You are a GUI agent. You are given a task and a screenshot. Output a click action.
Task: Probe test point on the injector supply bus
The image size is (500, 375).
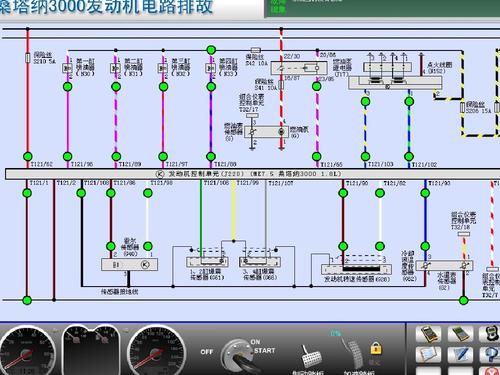(x=211, y=50)
